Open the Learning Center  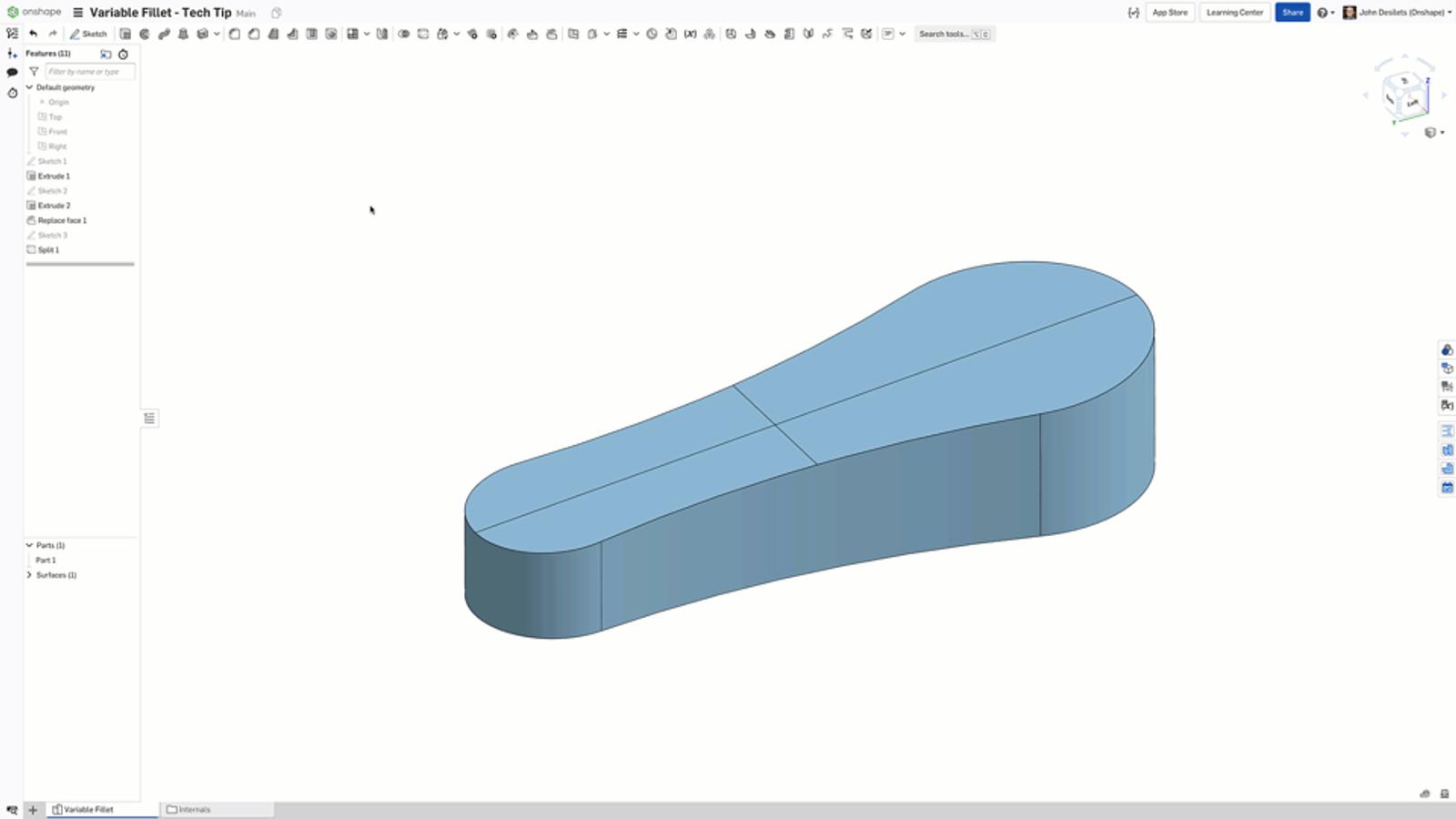click(x=1234, y=13)
